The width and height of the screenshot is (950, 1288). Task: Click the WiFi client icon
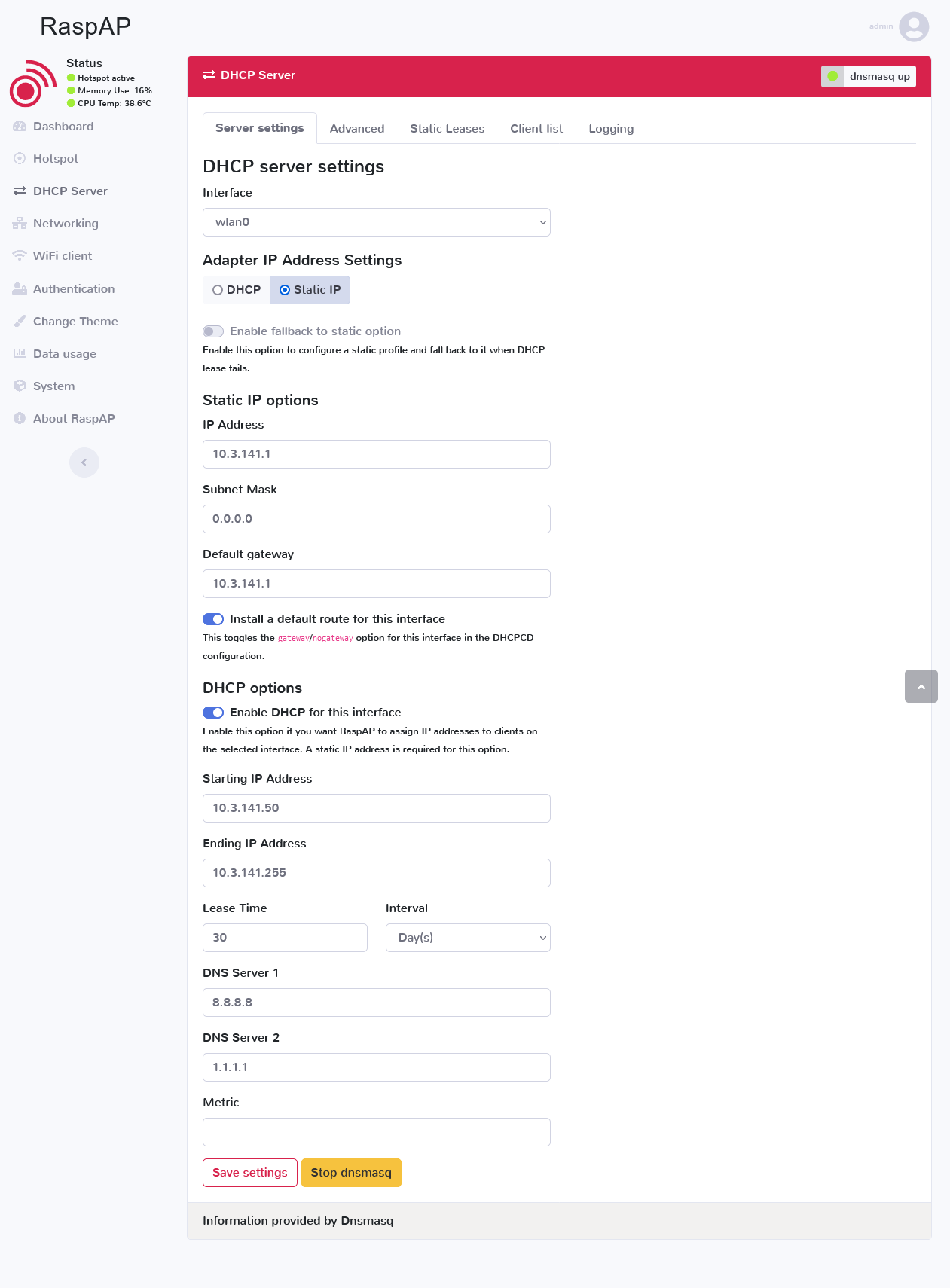tap(20, 256)
